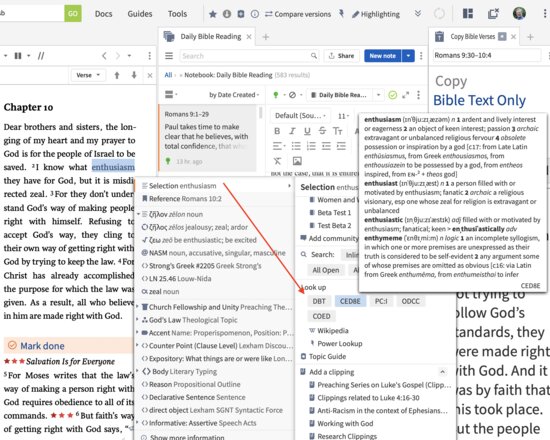The image size is (550, 440).
Task: Select the Romans 9:1-29 note card
Action: (208, 138)
